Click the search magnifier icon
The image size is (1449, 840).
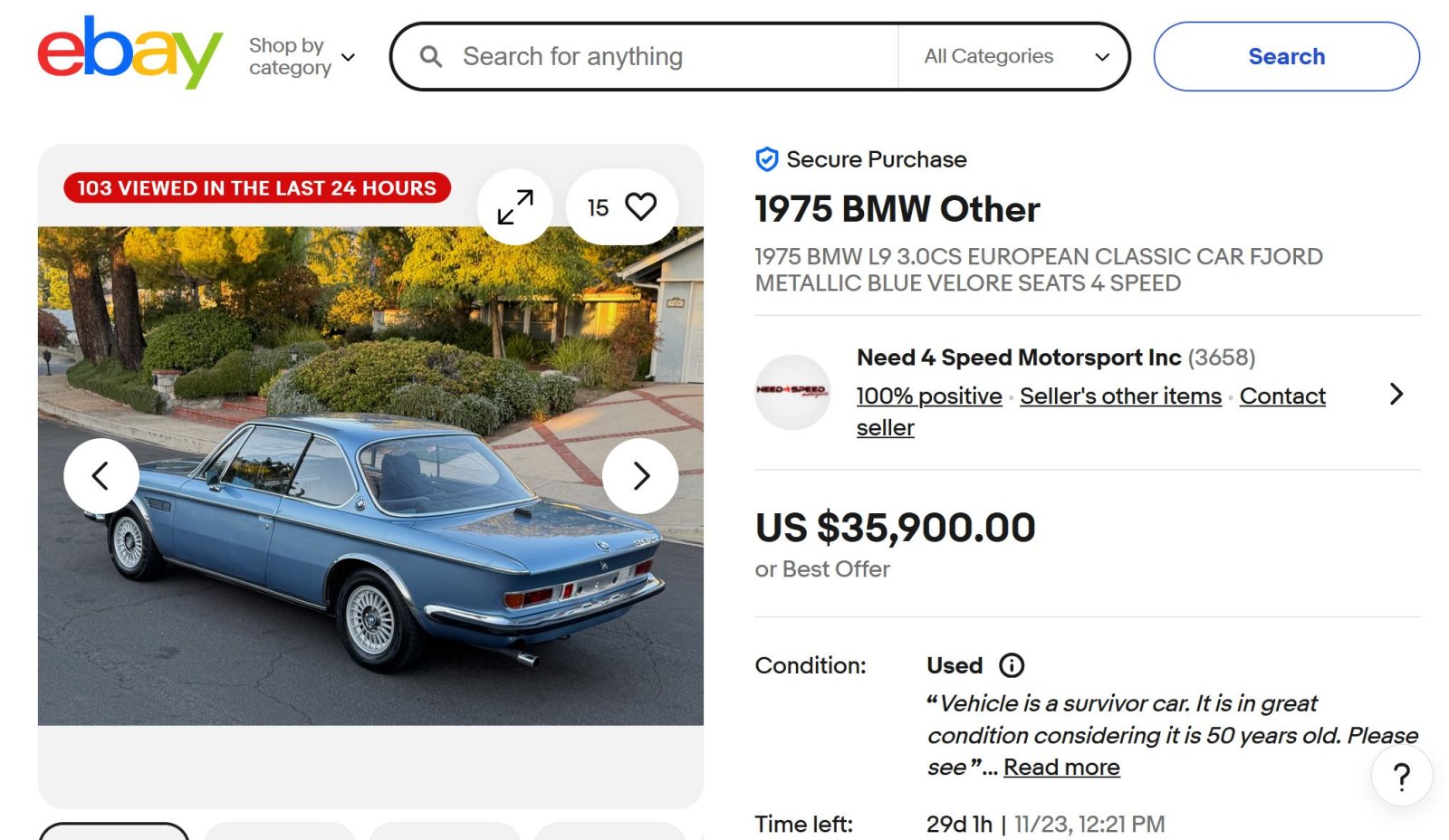pyautogui.click(x=431, y=57)
